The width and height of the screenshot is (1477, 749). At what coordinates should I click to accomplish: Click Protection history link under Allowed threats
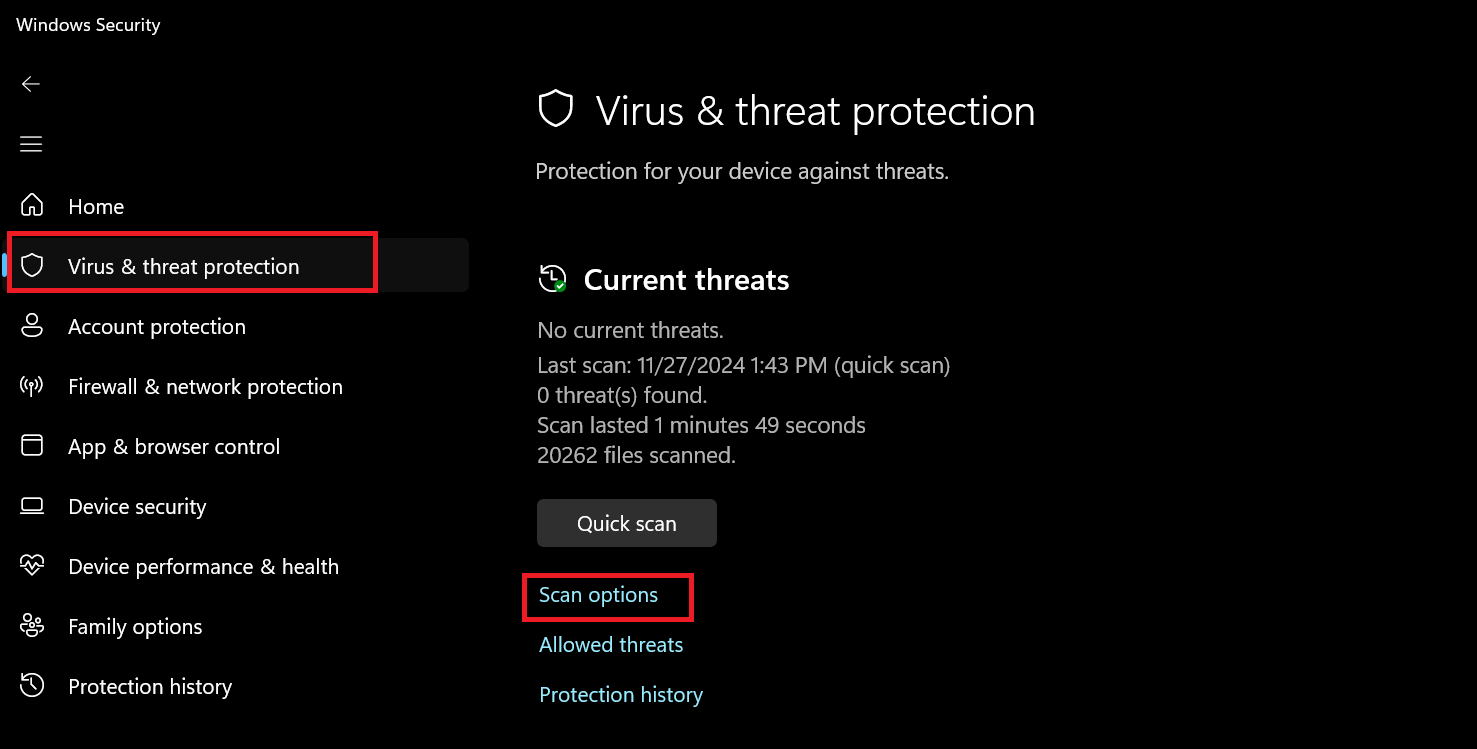(x=621, y=695)
